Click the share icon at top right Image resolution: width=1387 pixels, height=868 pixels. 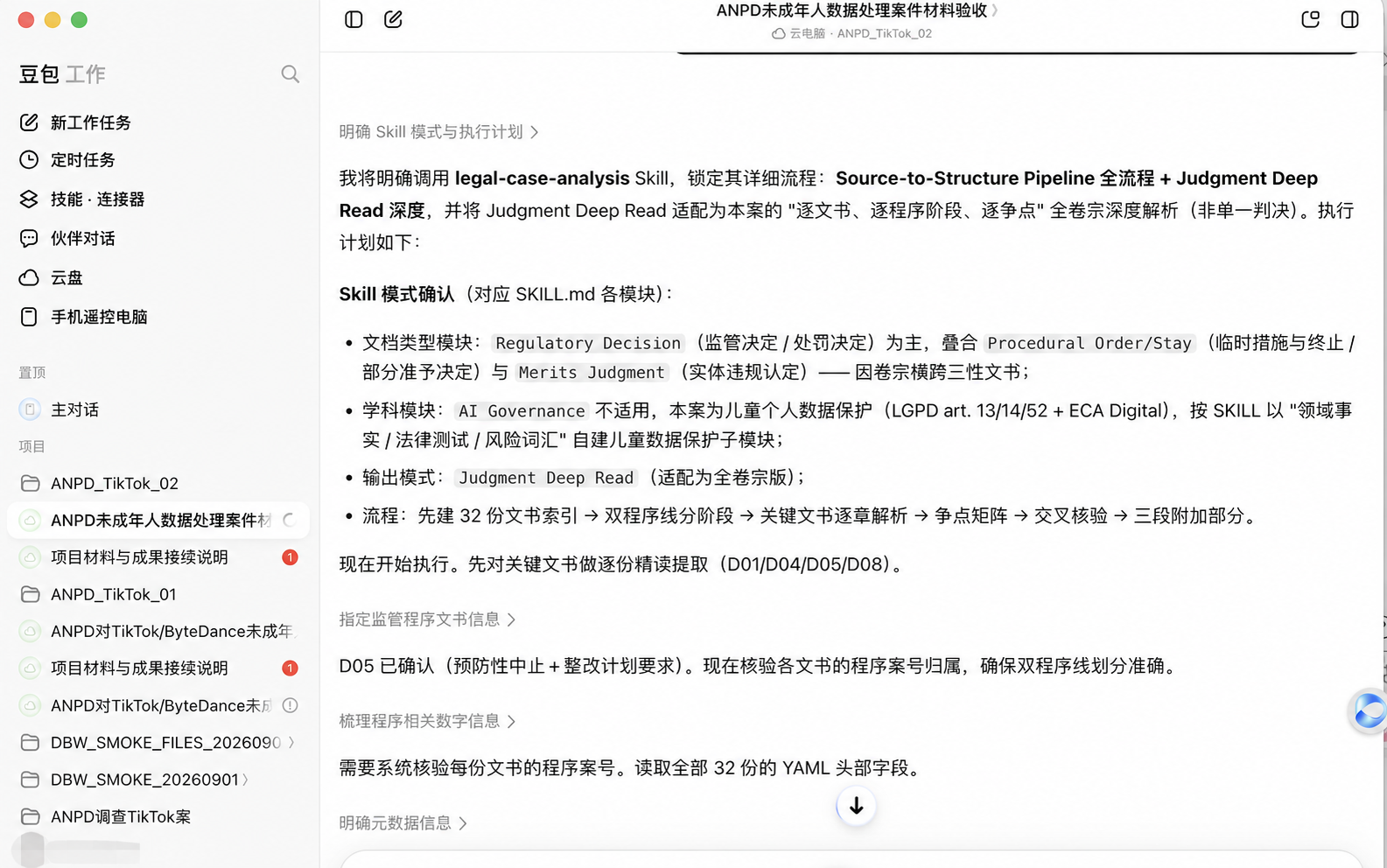click(x=1310, y=19)
